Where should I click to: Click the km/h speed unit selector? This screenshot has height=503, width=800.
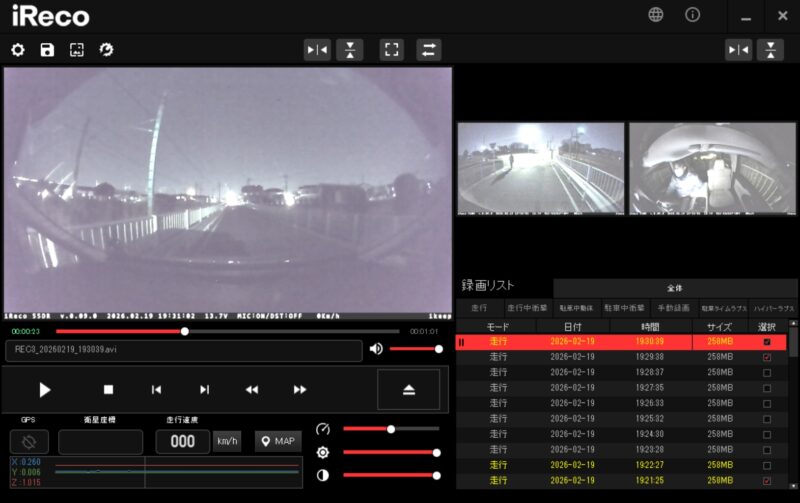coord(226,441)
